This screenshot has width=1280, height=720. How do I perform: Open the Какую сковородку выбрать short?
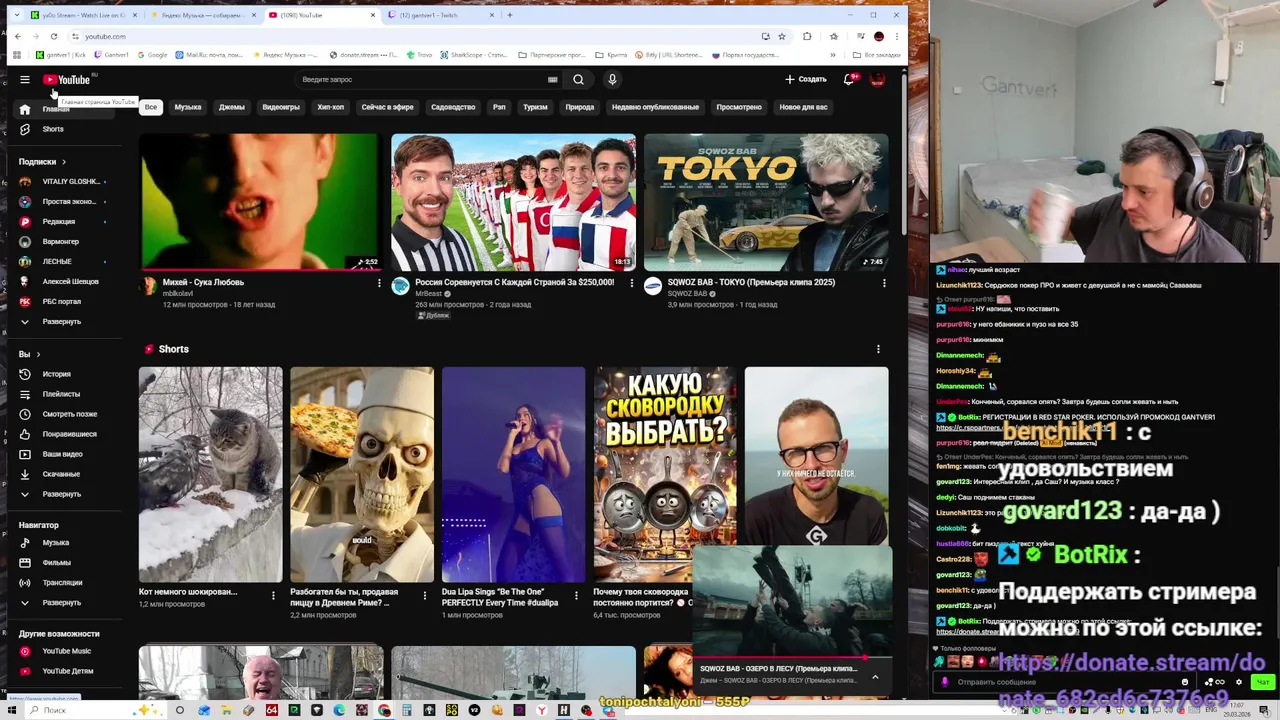[665, 474]
